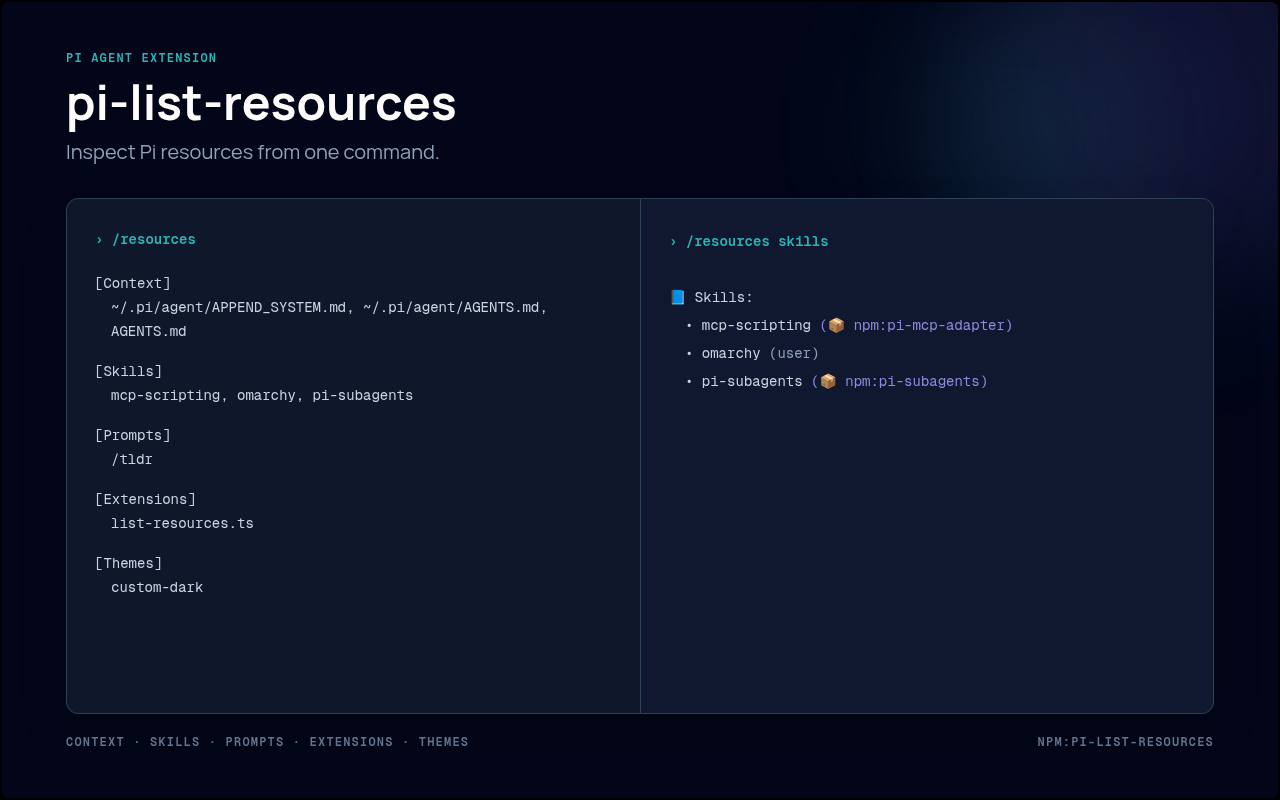Select the "[Skills]" section header

click(128, 372)
